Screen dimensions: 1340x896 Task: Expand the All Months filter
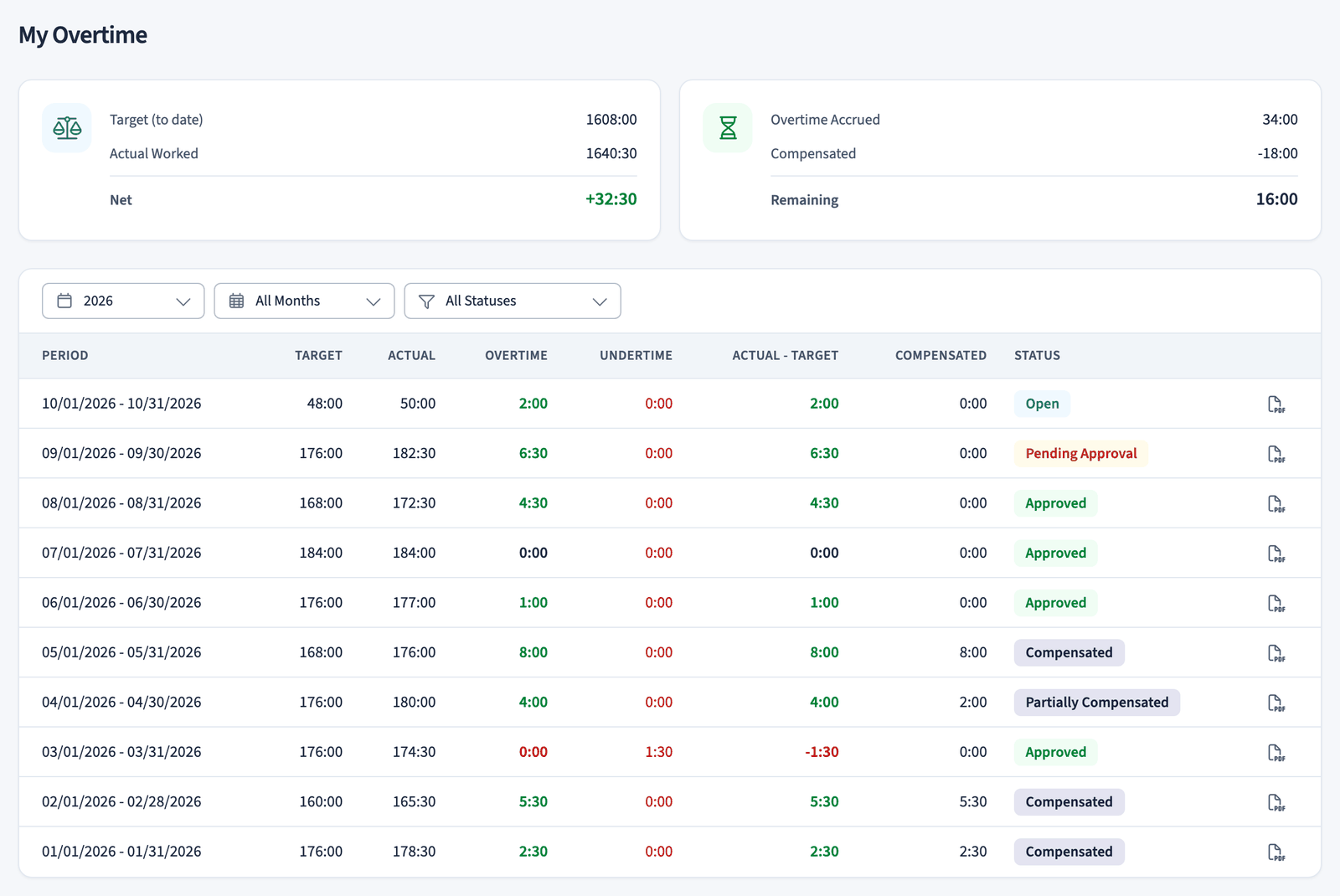tap(304, 301)
